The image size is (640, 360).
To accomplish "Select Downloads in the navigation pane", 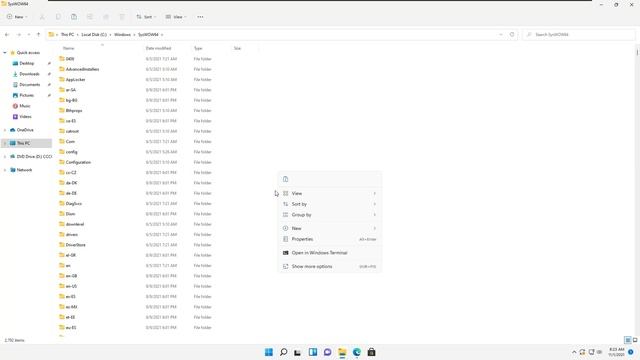I will pyautogui.click(x=29, y=74).
